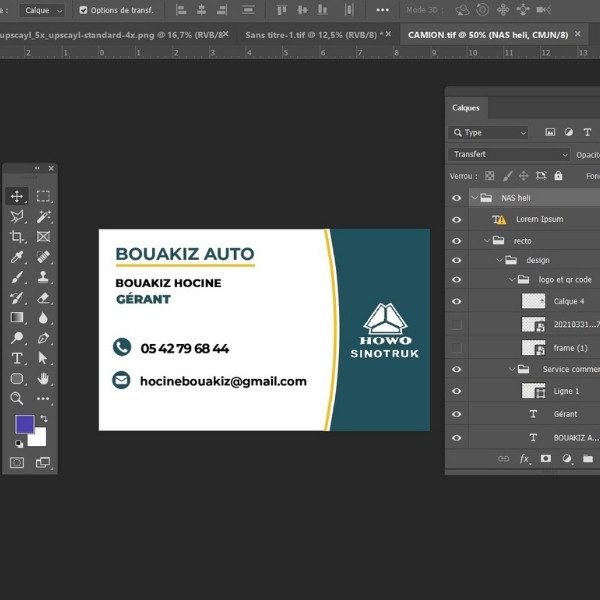Switch to the Sans titre-1.tif document tab
600x600 pixels.
pos(310,34)
